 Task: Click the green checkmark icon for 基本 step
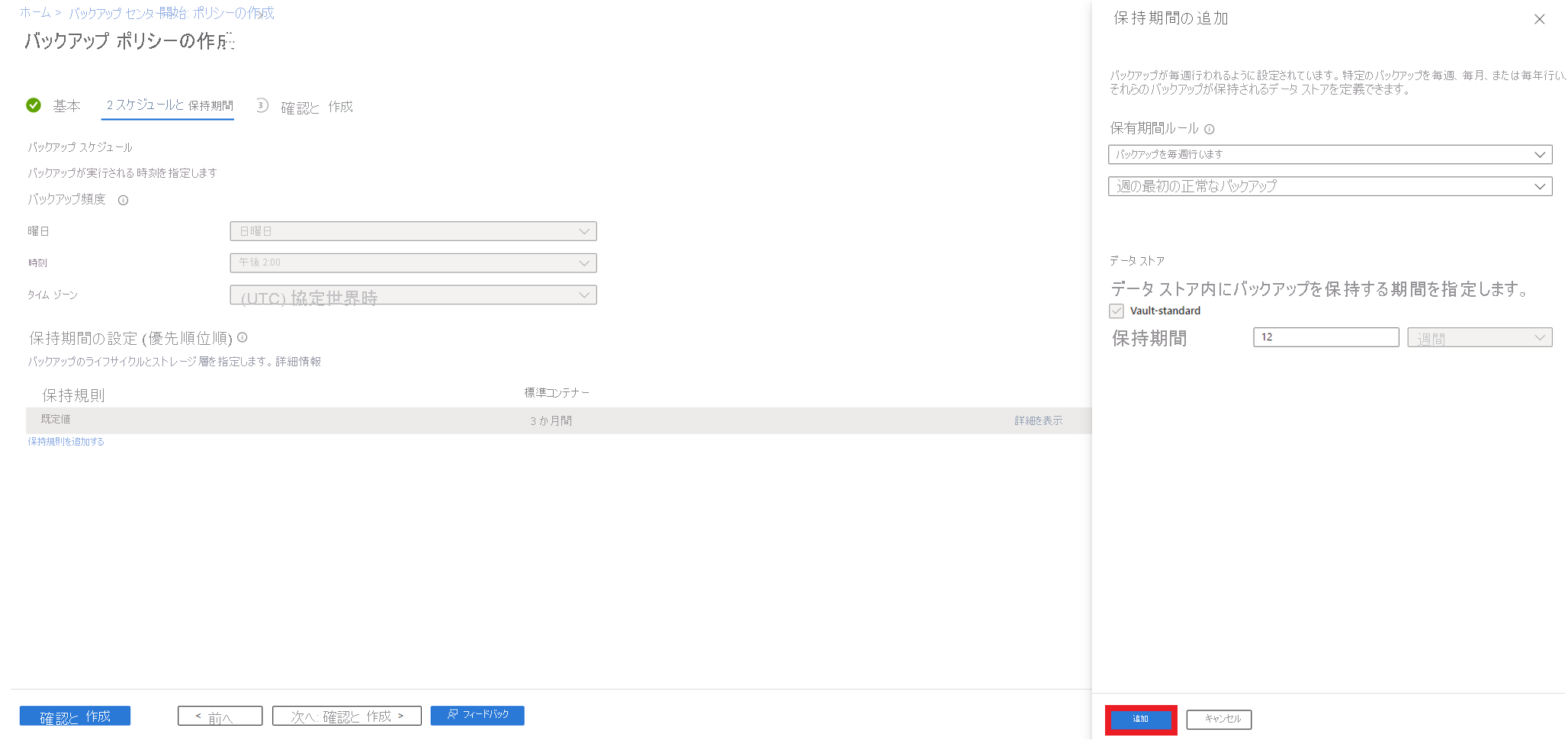point(34,105)
